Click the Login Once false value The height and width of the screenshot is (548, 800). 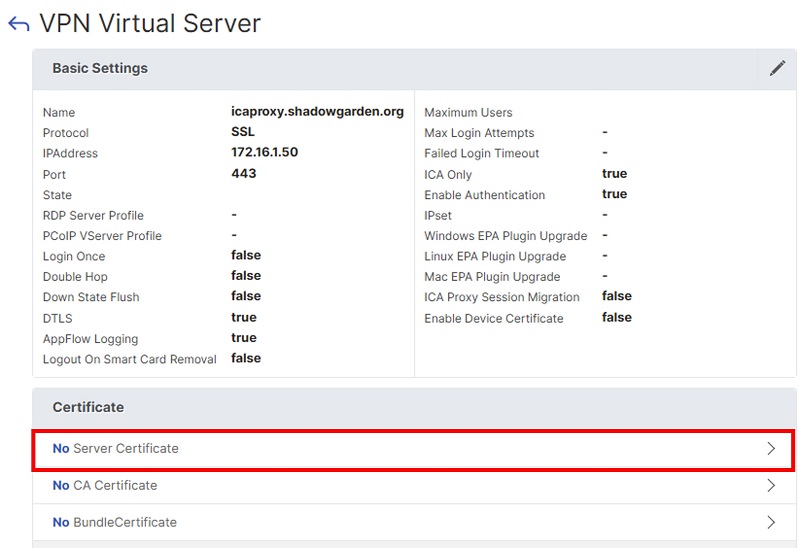point(245,256)
